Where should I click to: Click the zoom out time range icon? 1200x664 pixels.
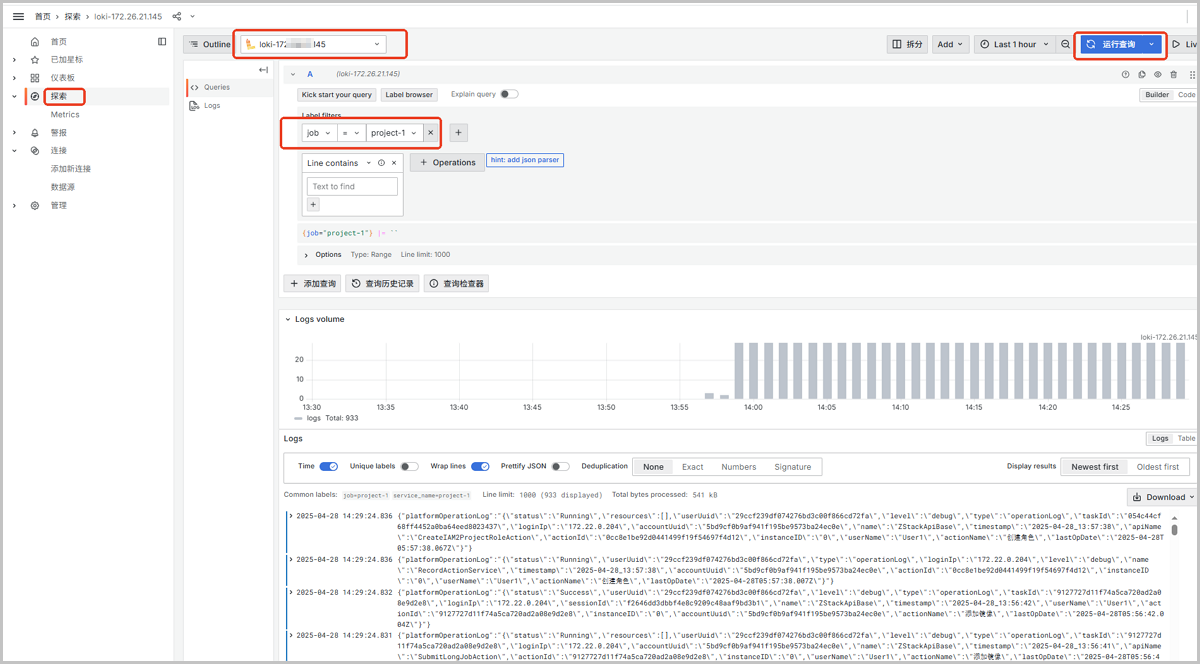point(1065,44)
